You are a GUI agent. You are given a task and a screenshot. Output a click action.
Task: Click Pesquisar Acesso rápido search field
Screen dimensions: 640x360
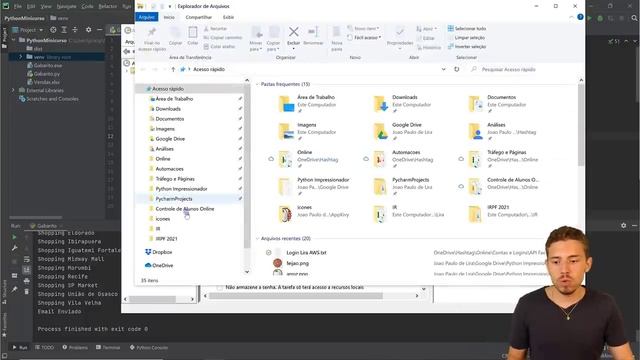point(525,69)
